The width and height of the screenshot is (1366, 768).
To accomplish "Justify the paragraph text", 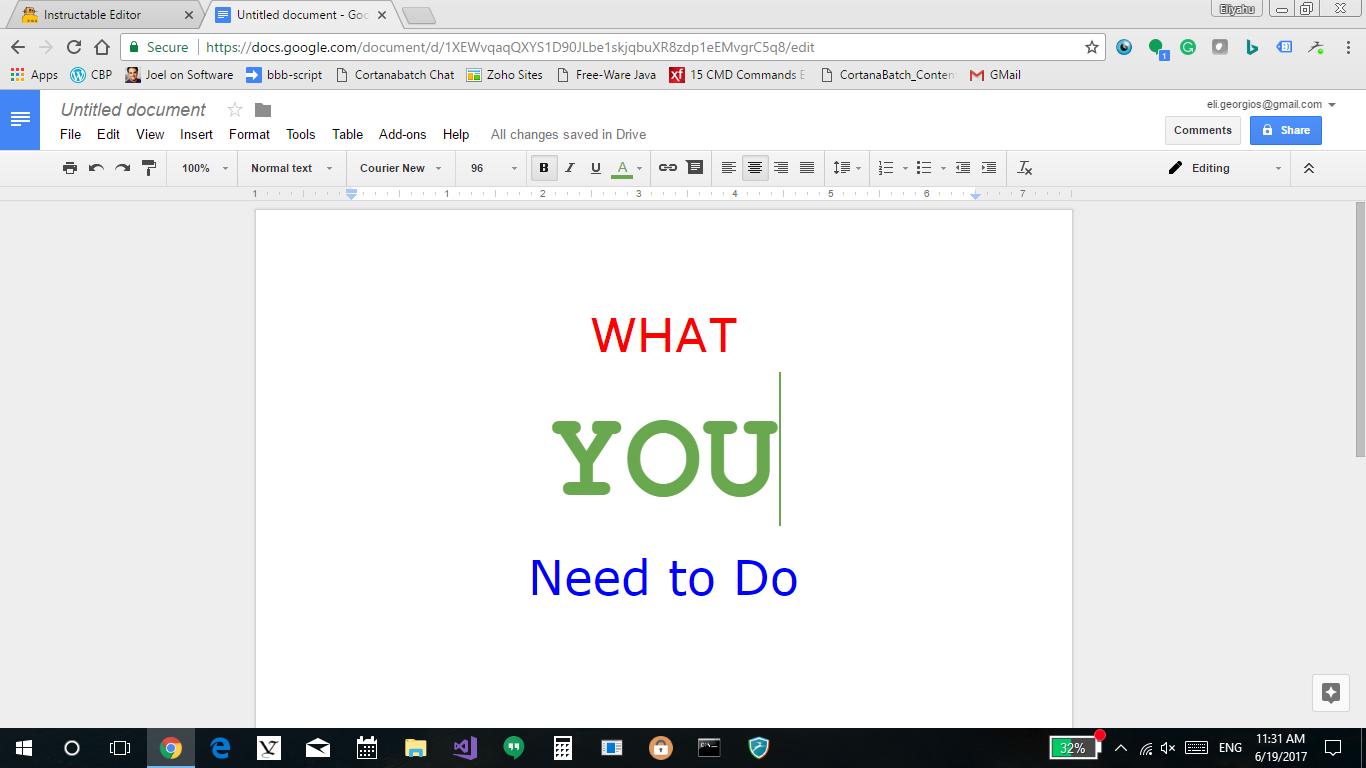I will 807,168.
